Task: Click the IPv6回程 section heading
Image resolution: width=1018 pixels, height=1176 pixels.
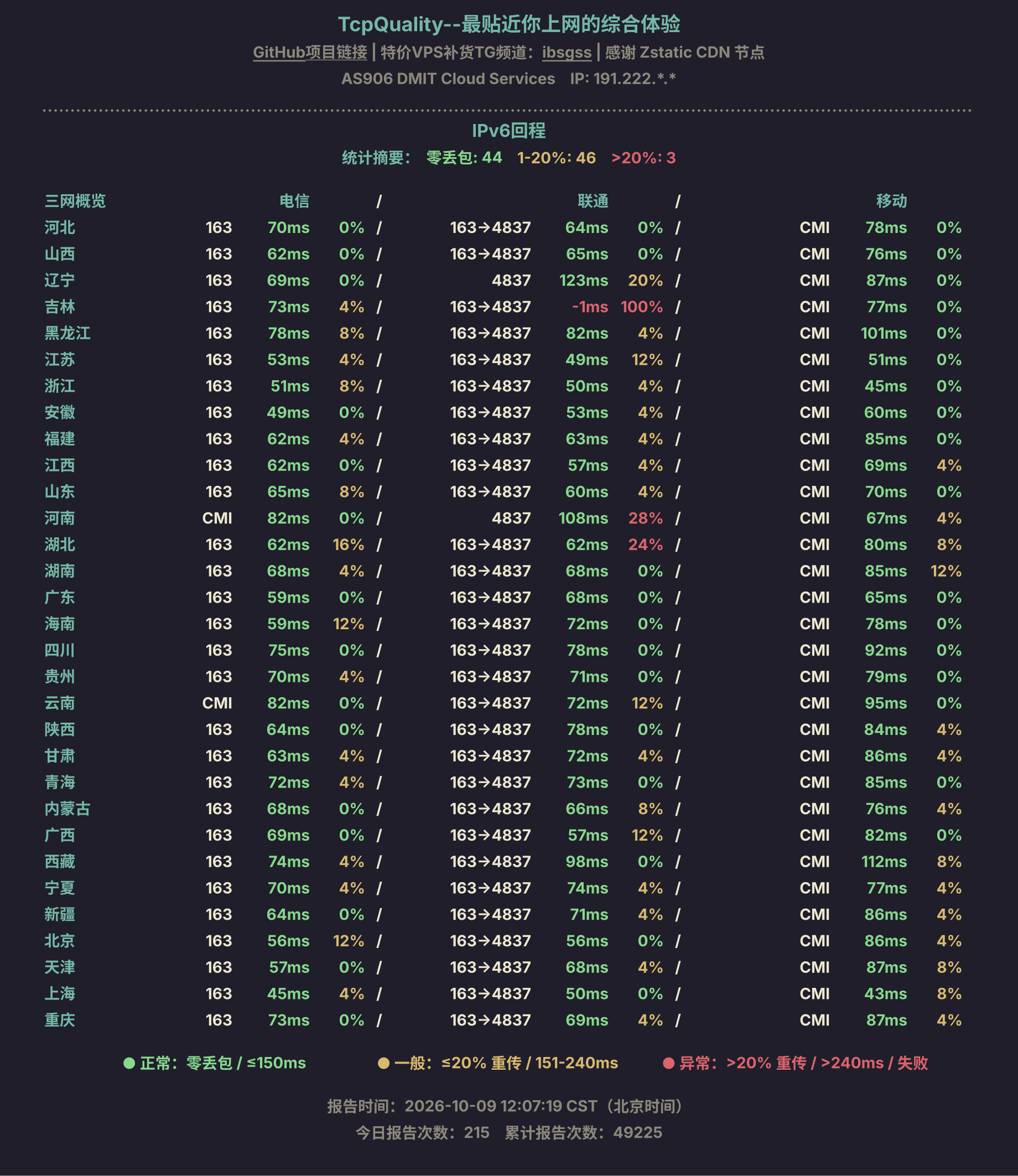Action: (x=509, y=131)
